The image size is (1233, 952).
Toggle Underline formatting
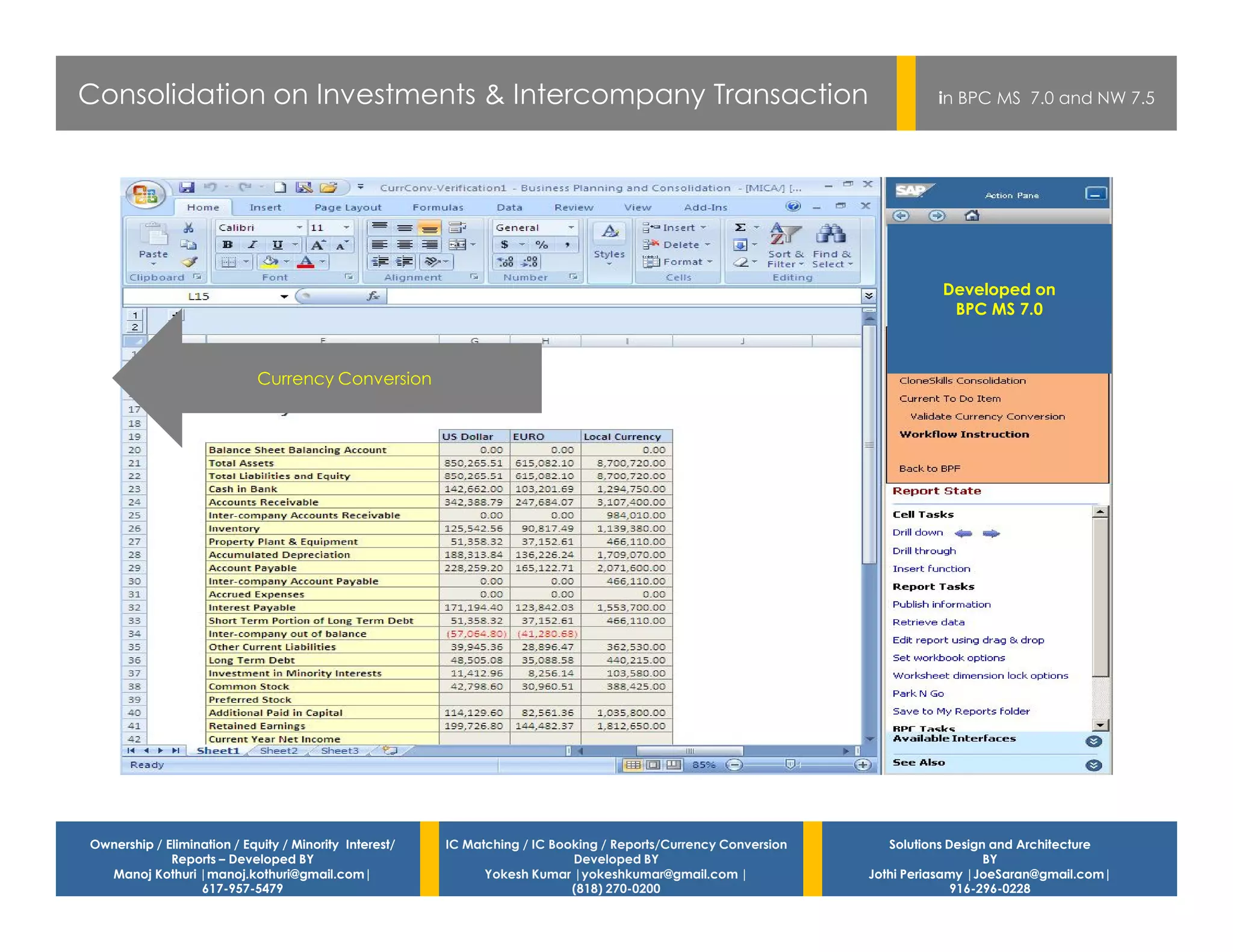point(277,244)
